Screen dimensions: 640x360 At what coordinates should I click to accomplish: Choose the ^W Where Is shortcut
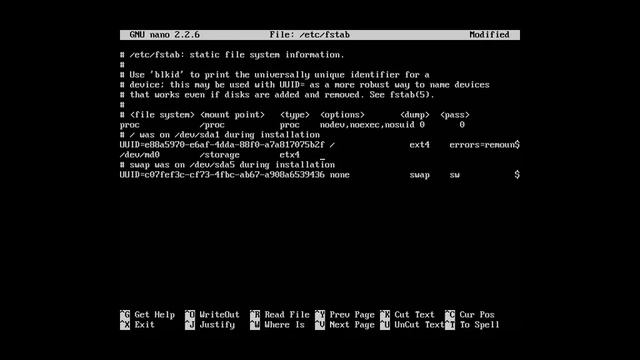tap(278, 325)
